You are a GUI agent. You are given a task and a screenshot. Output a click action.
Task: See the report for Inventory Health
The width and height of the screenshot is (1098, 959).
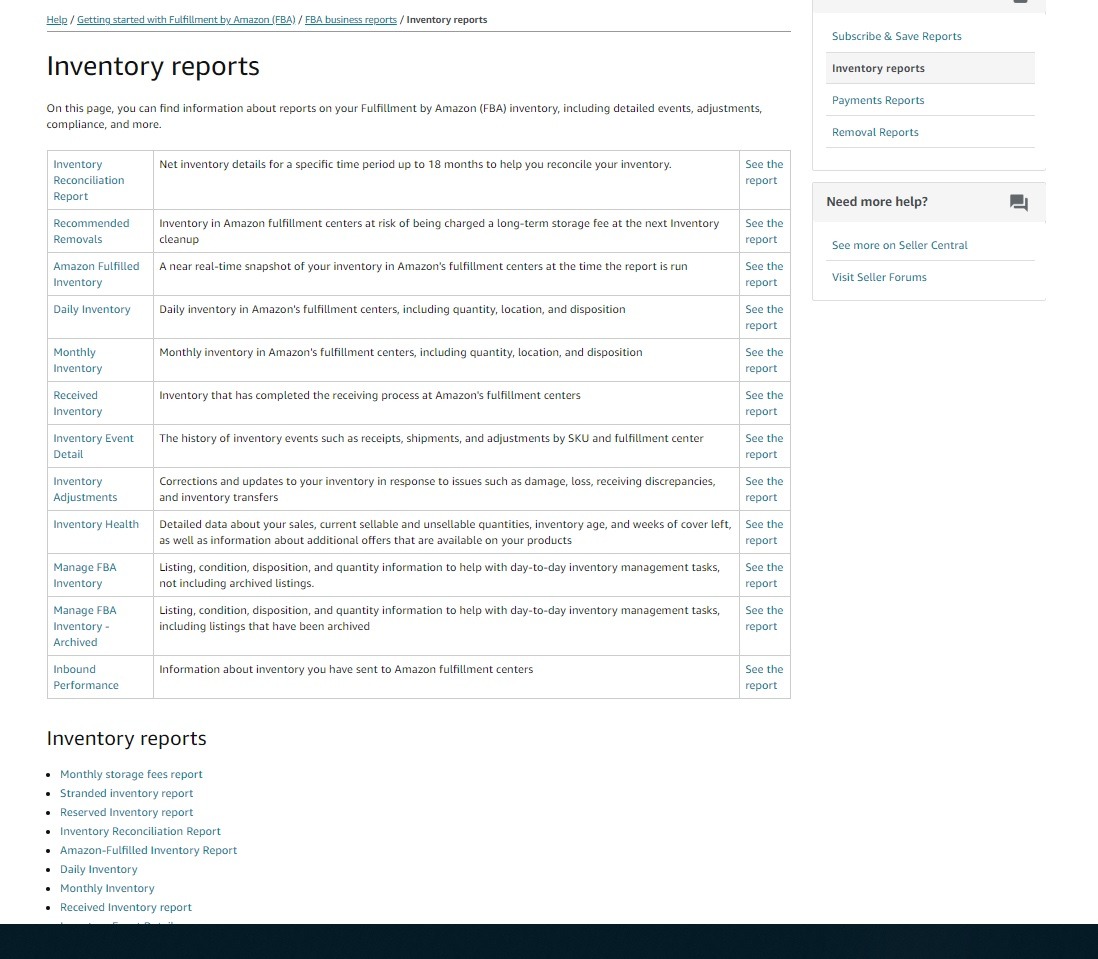[764, 532]
